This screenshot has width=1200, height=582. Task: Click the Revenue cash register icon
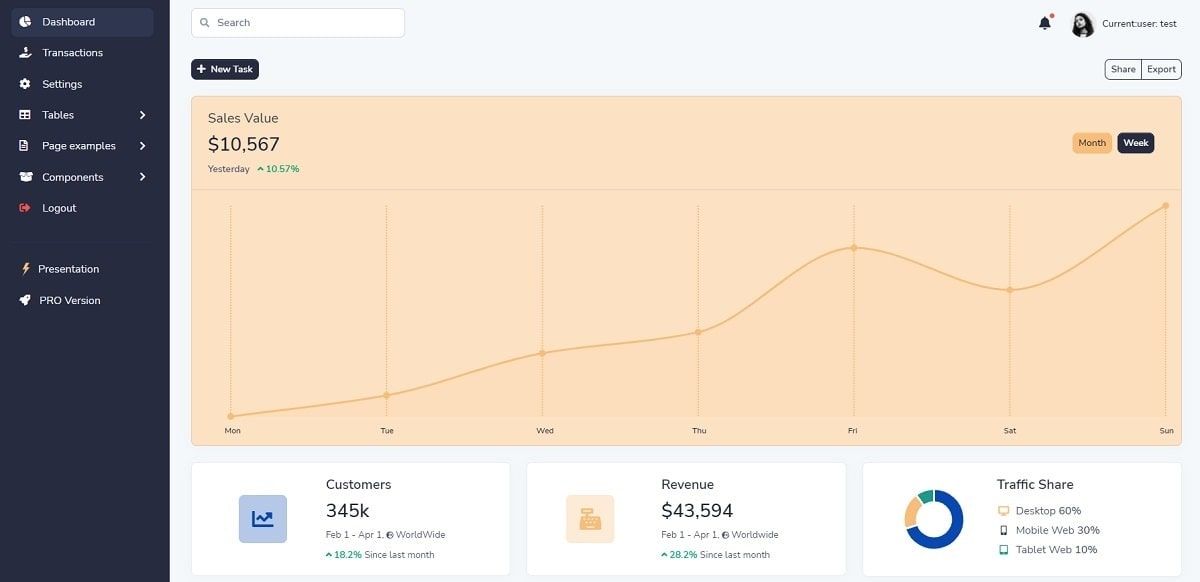pos(590,518)
